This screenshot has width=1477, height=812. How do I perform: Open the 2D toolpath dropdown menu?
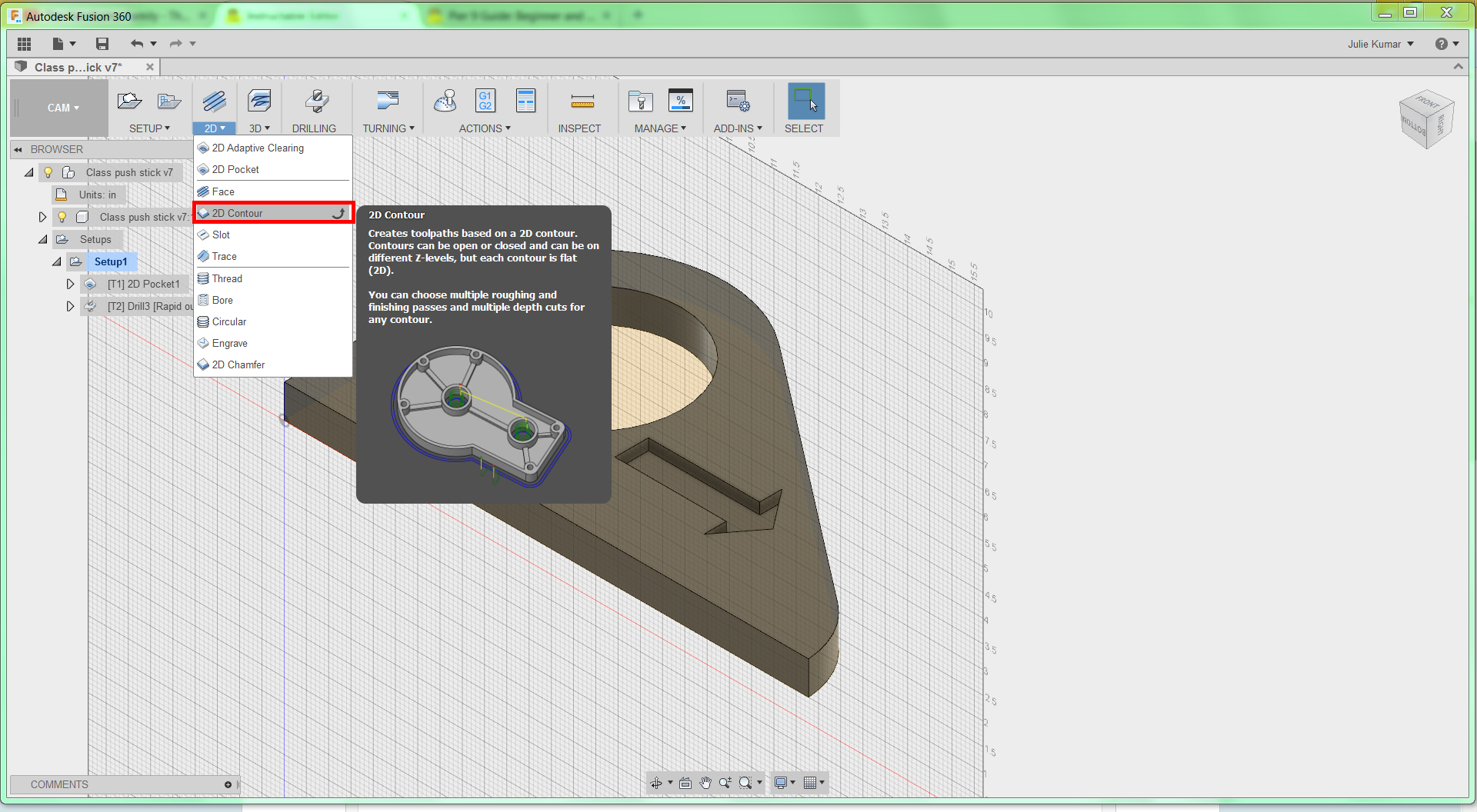(x=214, y=128)
